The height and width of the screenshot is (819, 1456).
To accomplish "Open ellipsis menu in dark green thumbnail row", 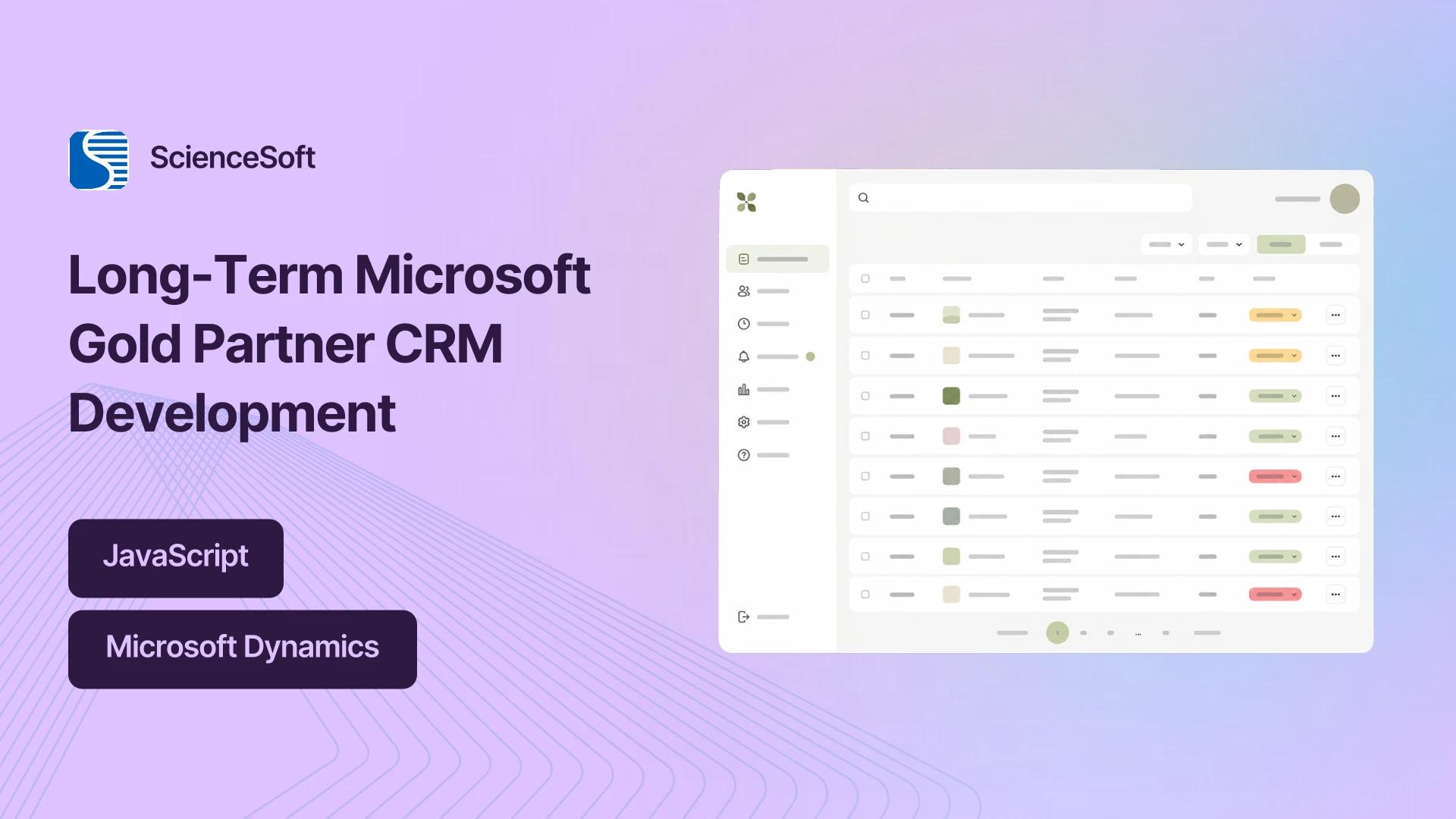I will 1335,396.
